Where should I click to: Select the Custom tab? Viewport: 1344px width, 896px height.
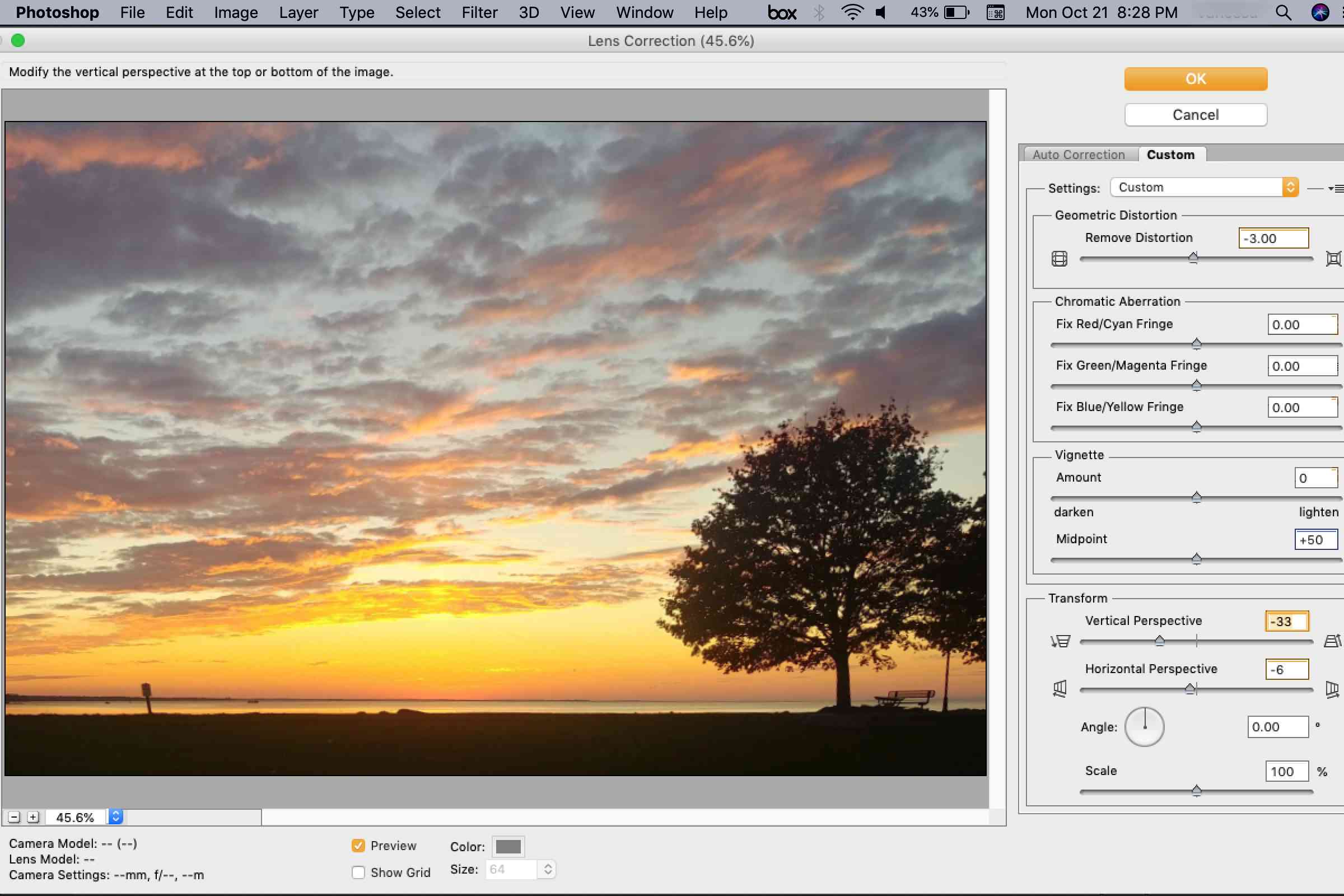(1171, 154)
